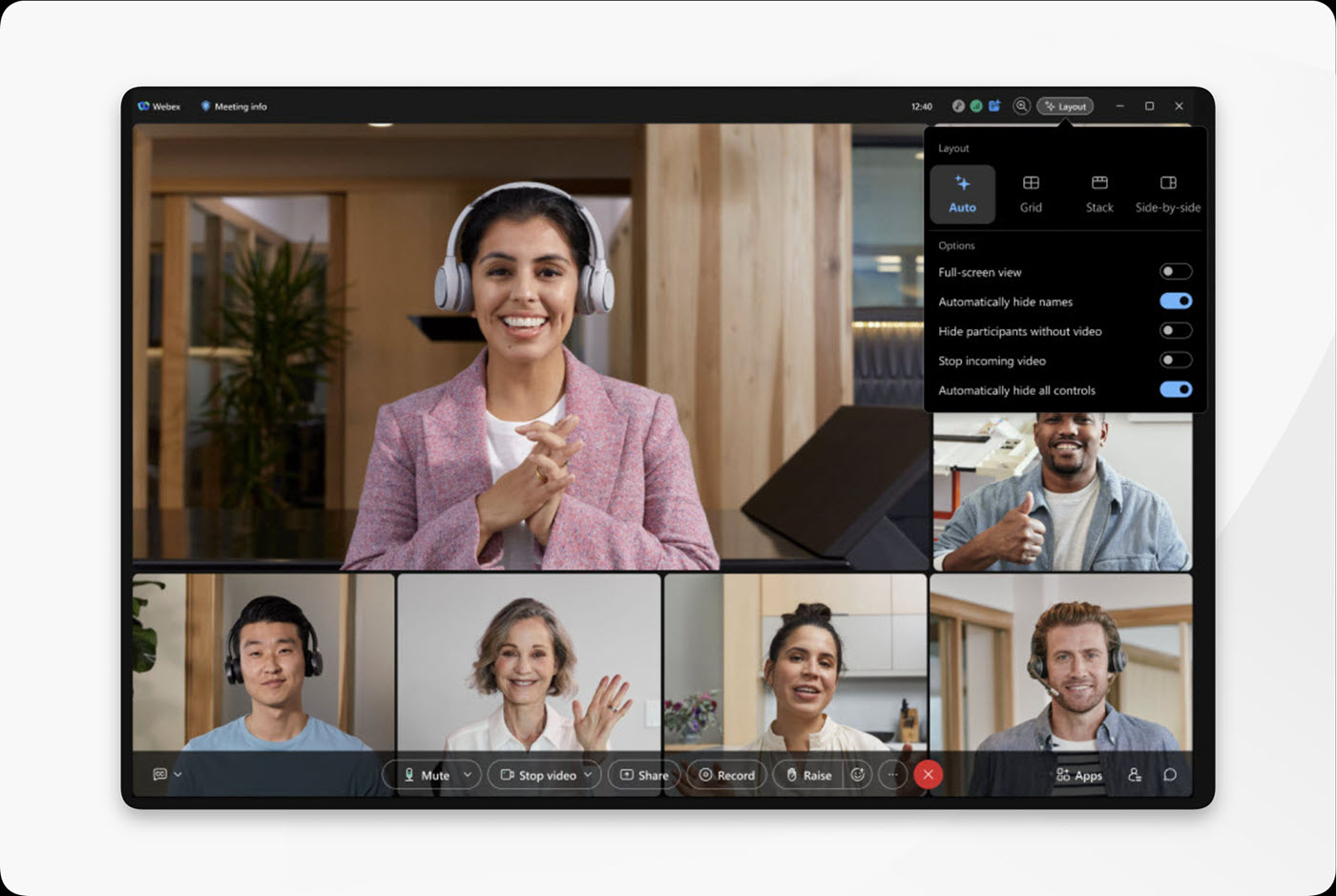Toggle Hide participants without video
This screenshot has height=896, width=1337.
tap(1176, 331)
